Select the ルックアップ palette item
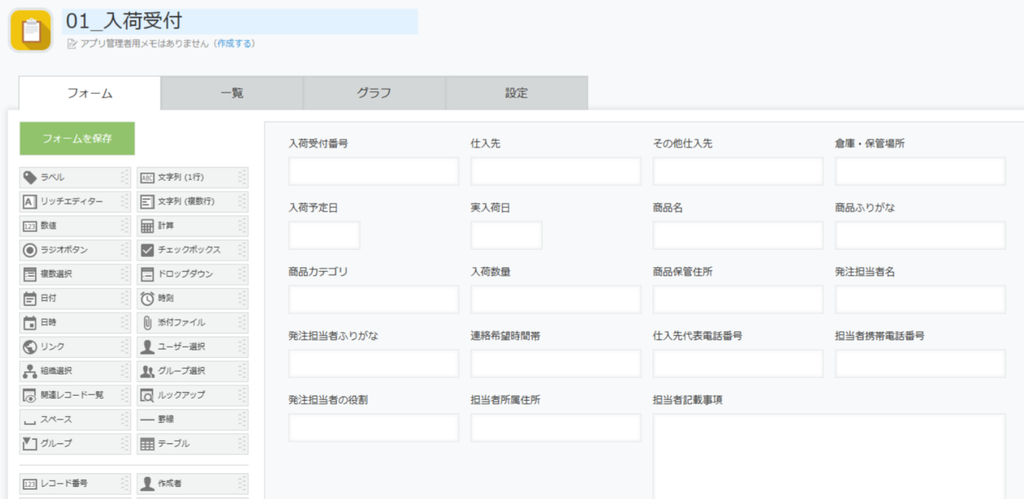The height and width of the screenshot is (499, 1024). point(193,395)
